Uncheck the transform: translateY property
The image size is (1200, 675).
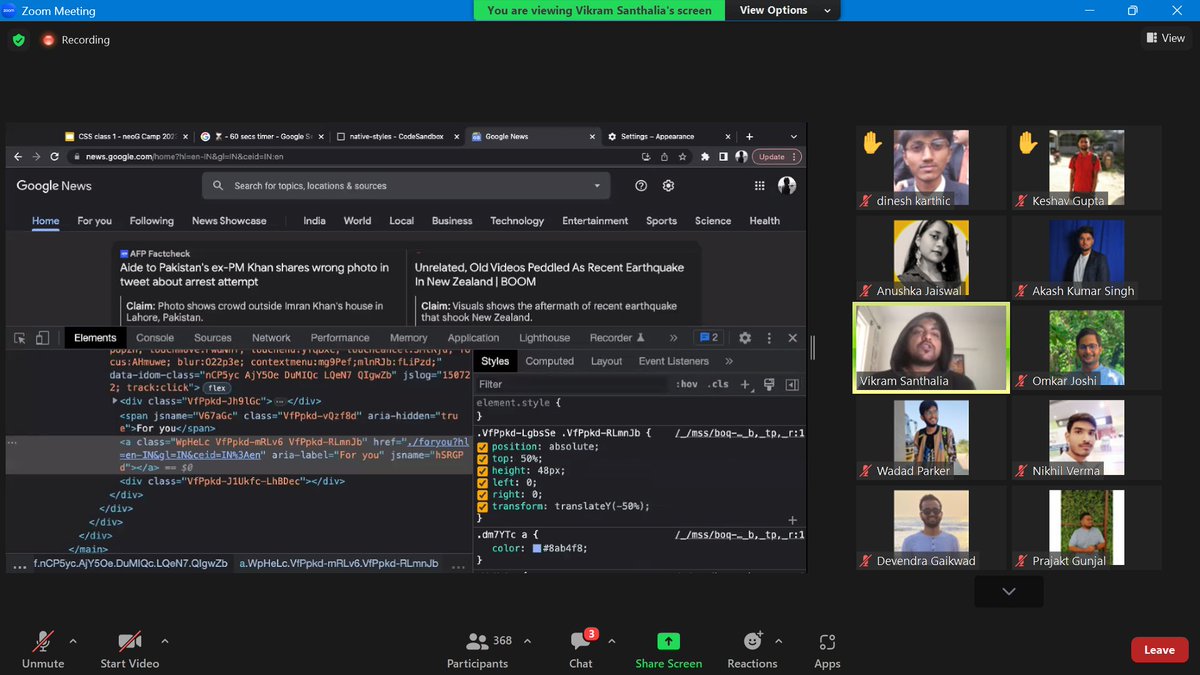point(483,507)
